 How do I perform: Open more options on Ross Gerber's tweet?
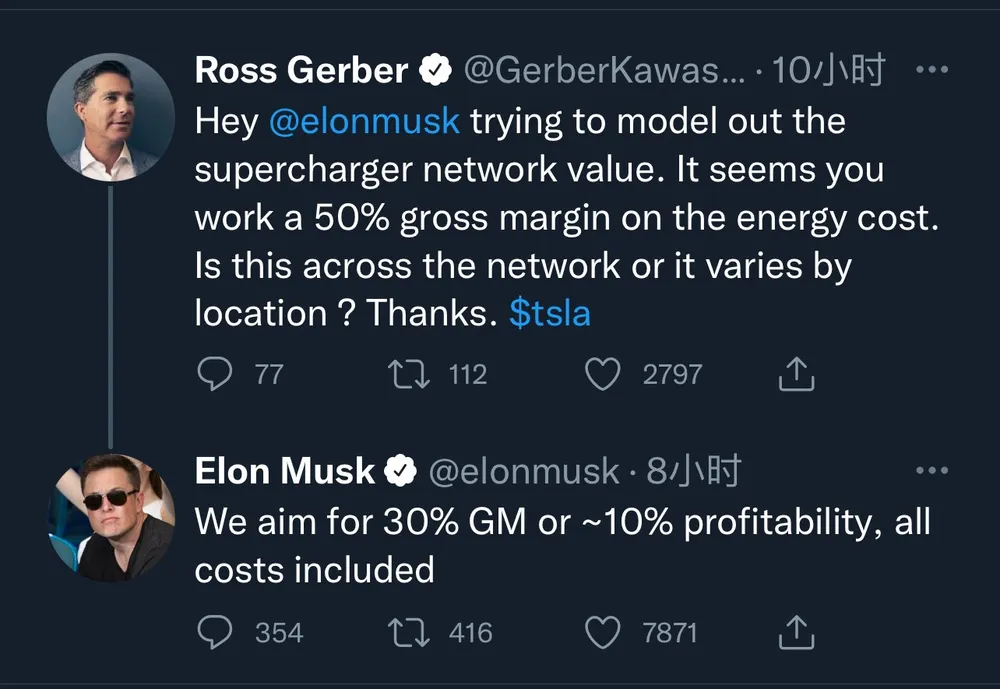click(x=932, y=69)
